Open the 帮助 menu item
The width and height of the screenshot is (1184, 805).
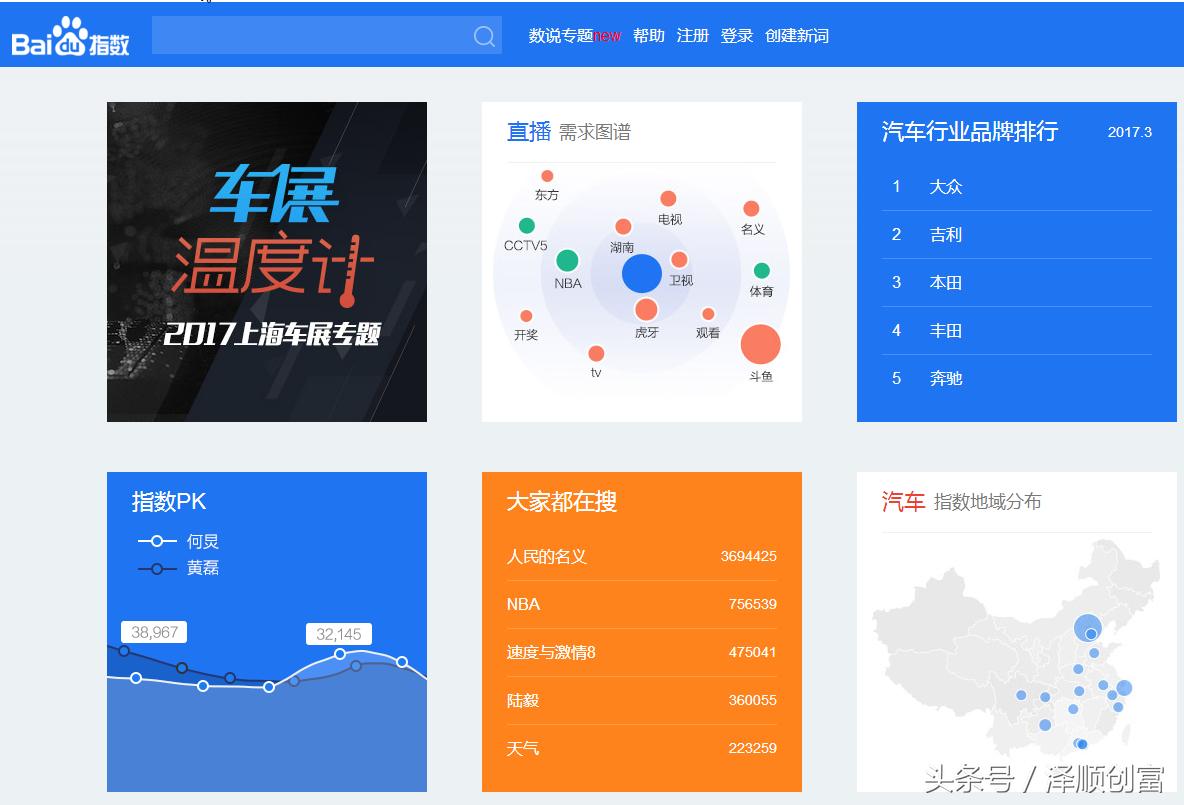tap(648, 36)
